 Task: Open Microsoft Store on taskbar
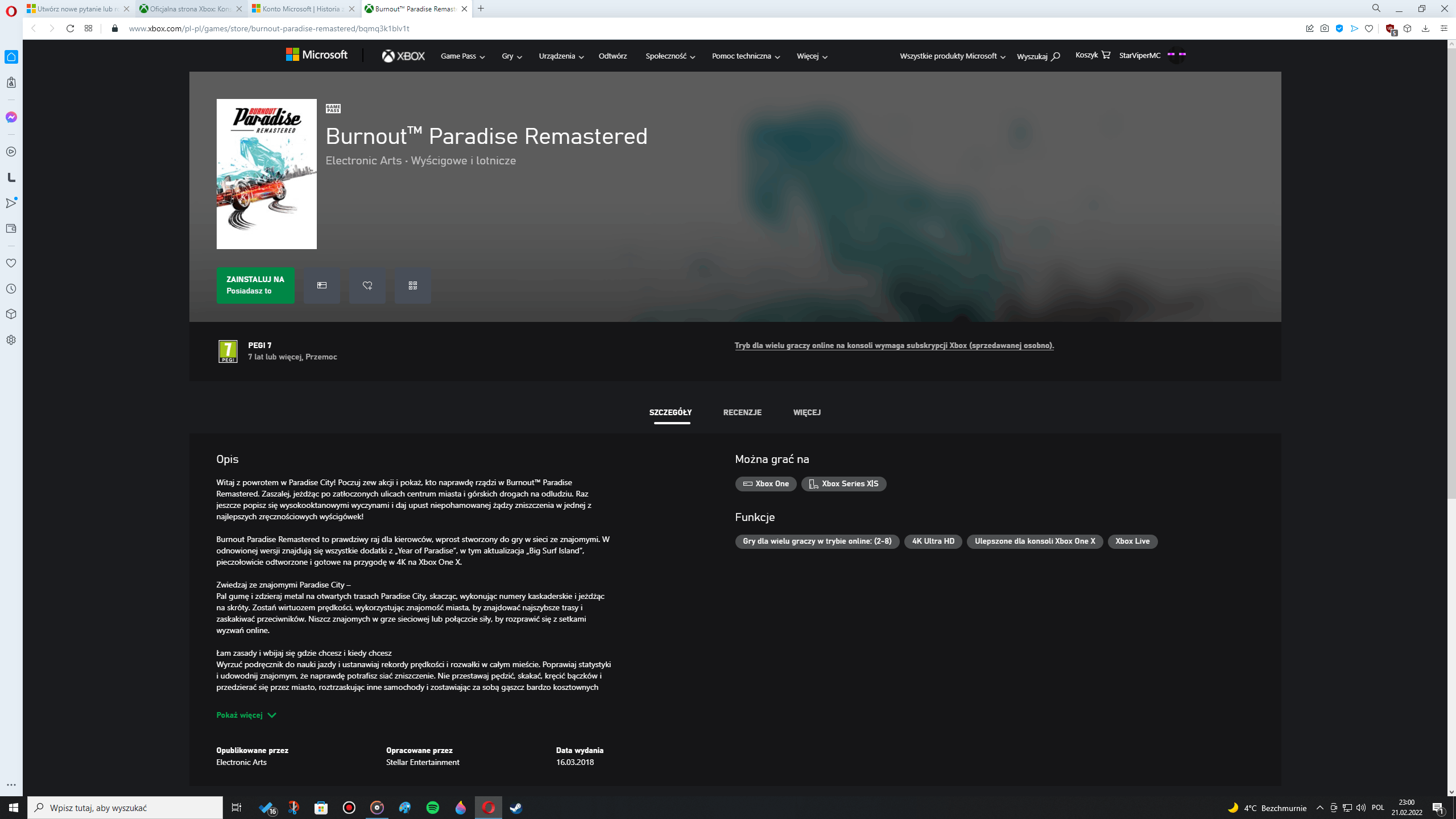pos(321,808)
